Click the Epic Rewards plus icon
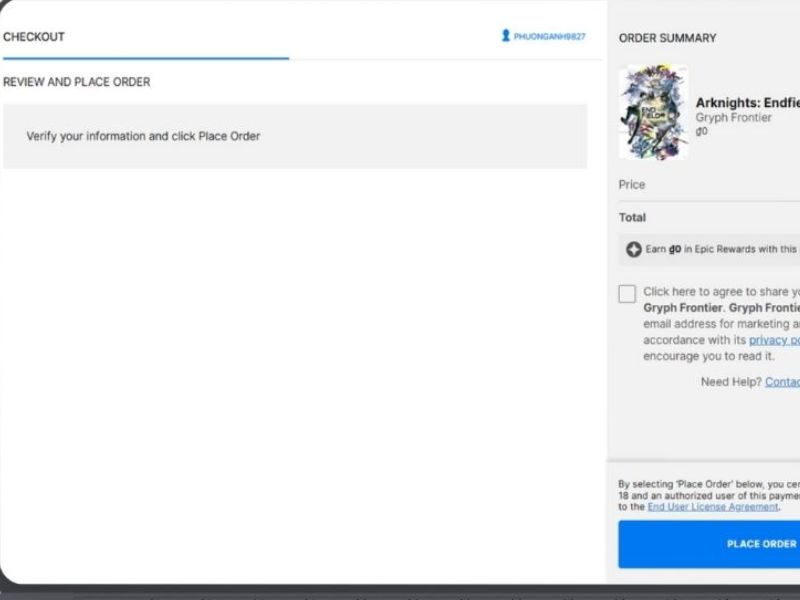The width and height of the screenshot is (800, 600). click(633, 250)
